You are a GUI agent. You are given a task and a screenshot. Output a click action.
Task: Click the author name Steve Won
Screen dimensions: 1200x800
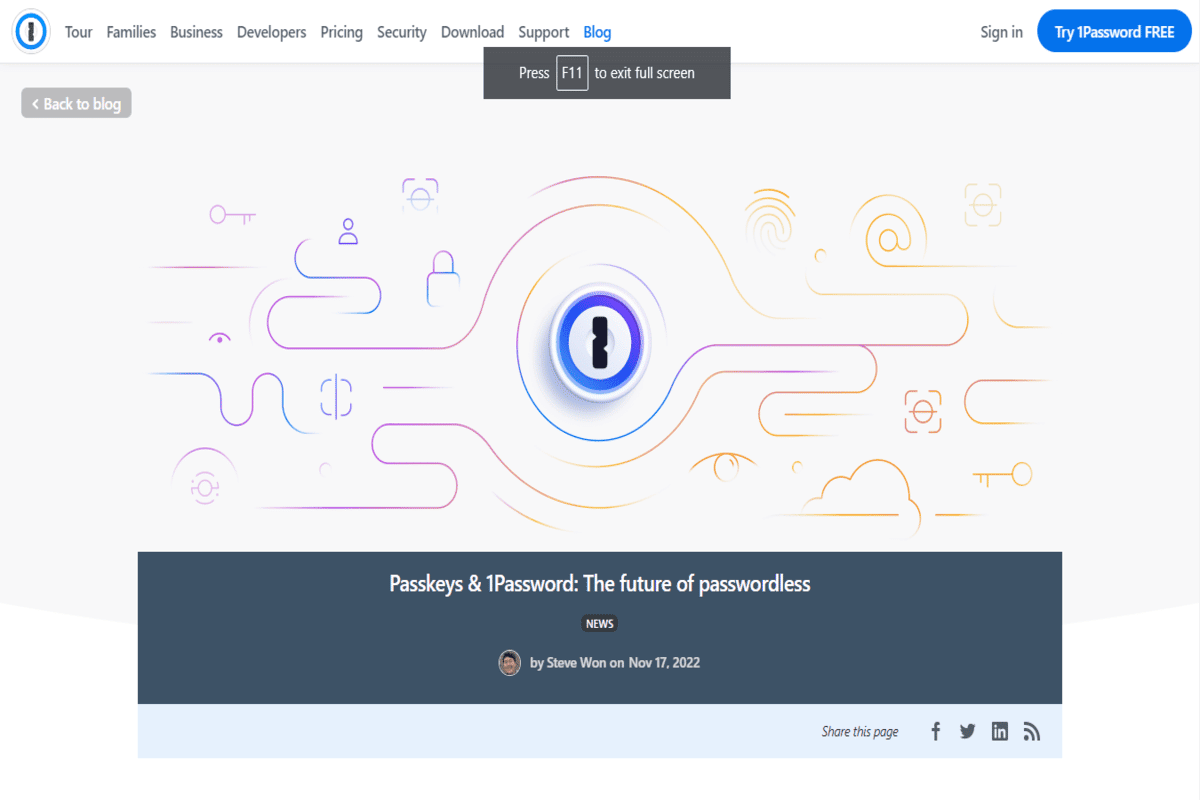tap(572, 662)
